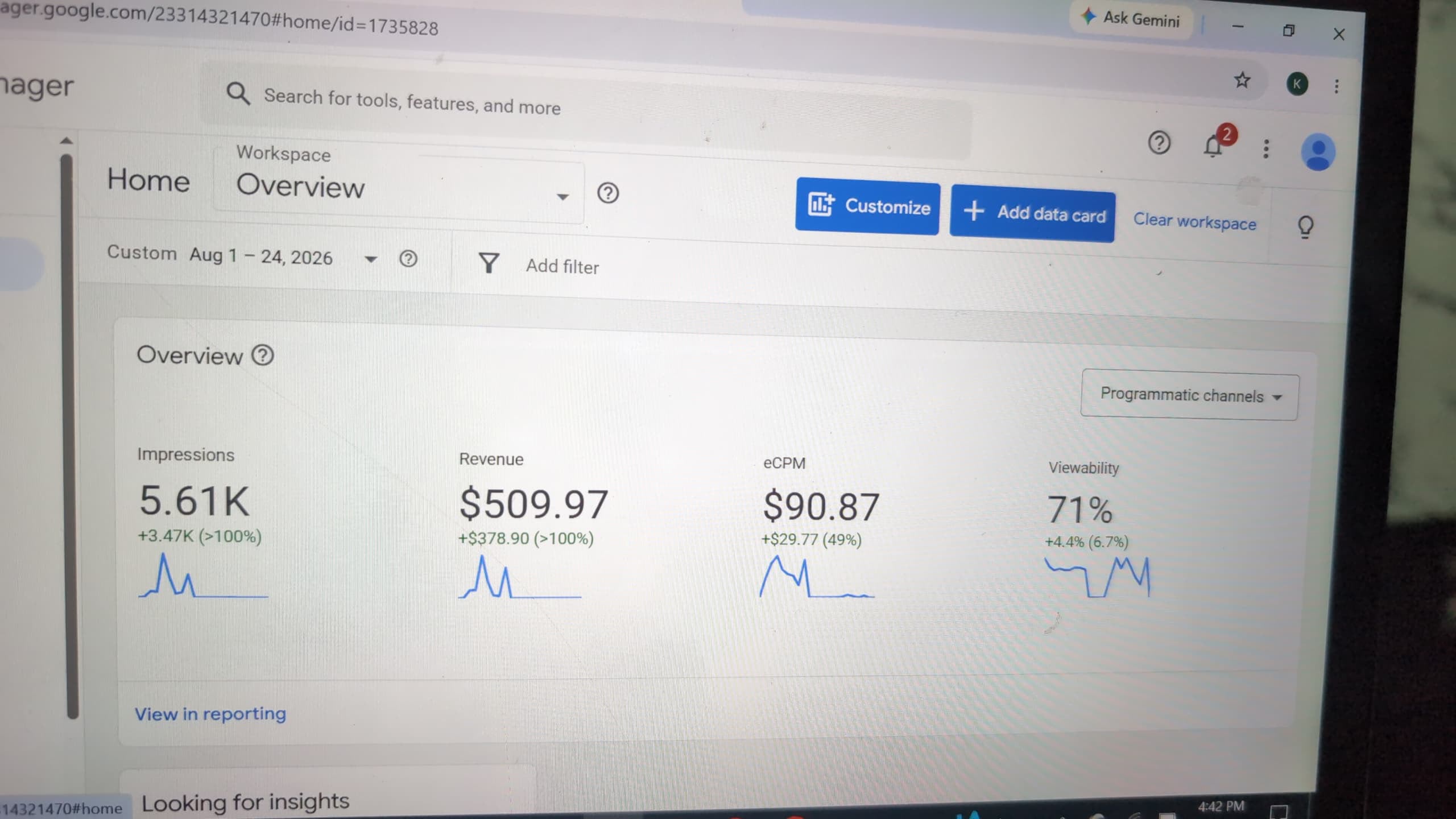Bookmark page with star icon
This screenshot has width=1456, height=819.
point(1242,80)
